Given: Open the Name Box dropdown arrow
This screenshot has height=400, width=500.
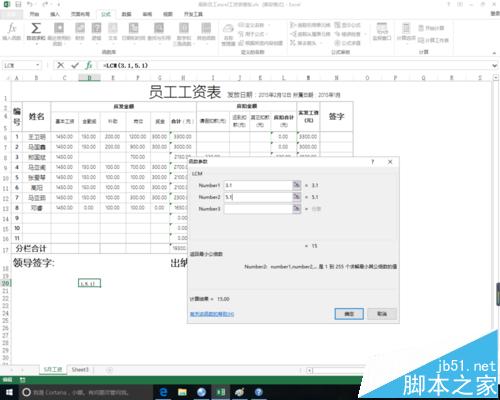Looking at the screenshot, I should point(38,65).
